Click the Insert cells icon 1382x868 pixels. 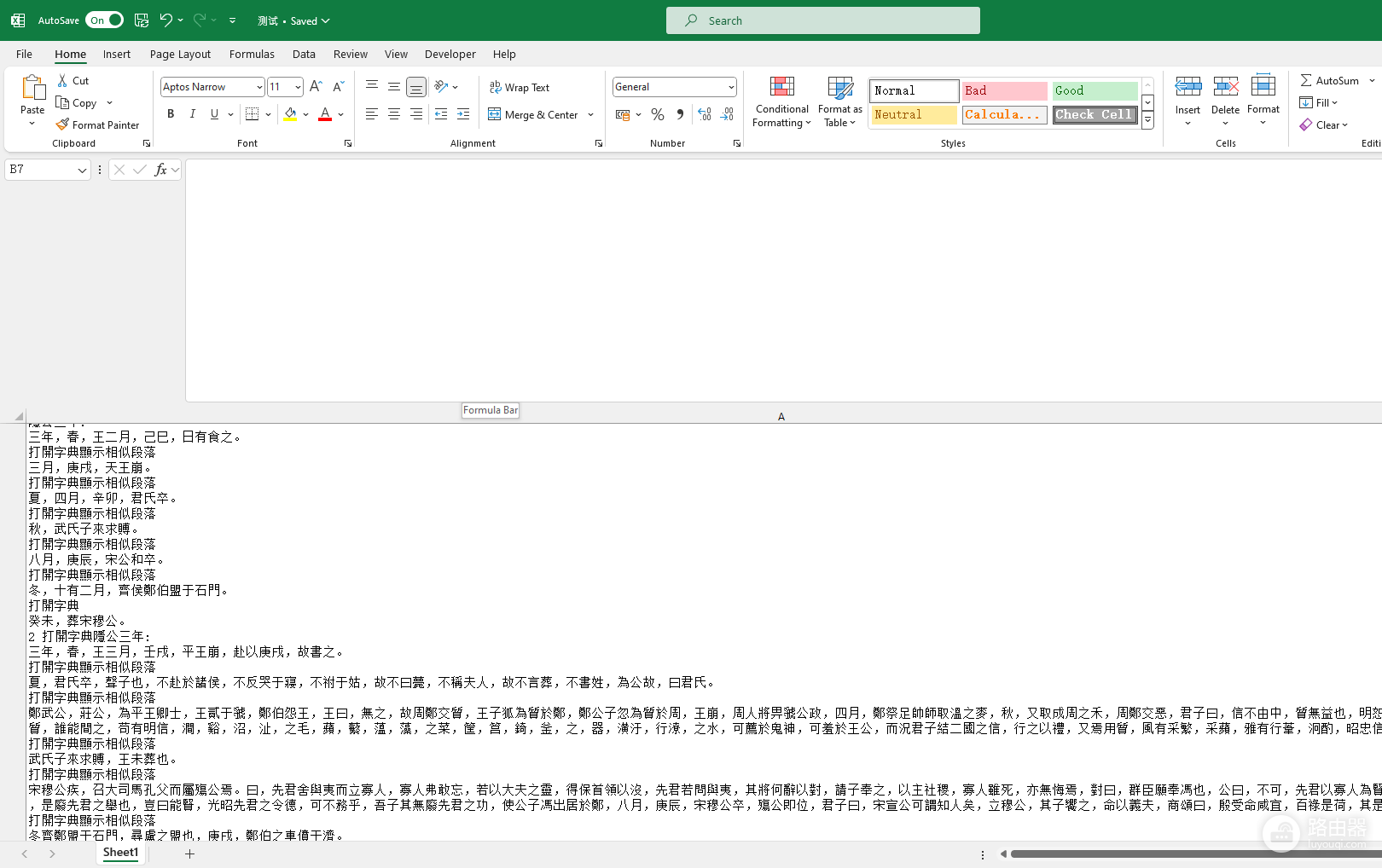(x=1187, y=86)
